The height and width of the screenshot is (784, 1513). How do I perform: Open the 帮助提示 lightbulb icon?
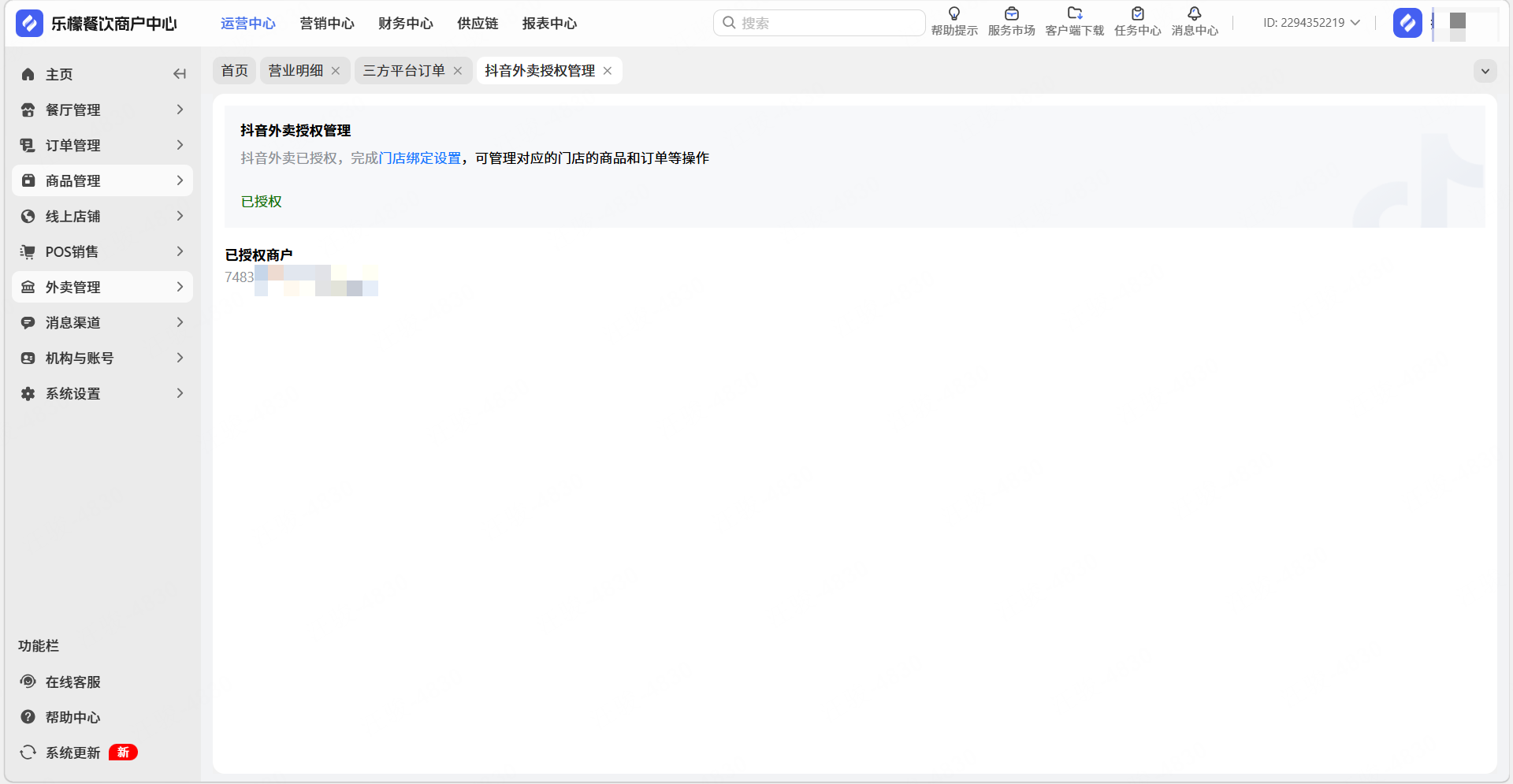[x=954, y=13]
